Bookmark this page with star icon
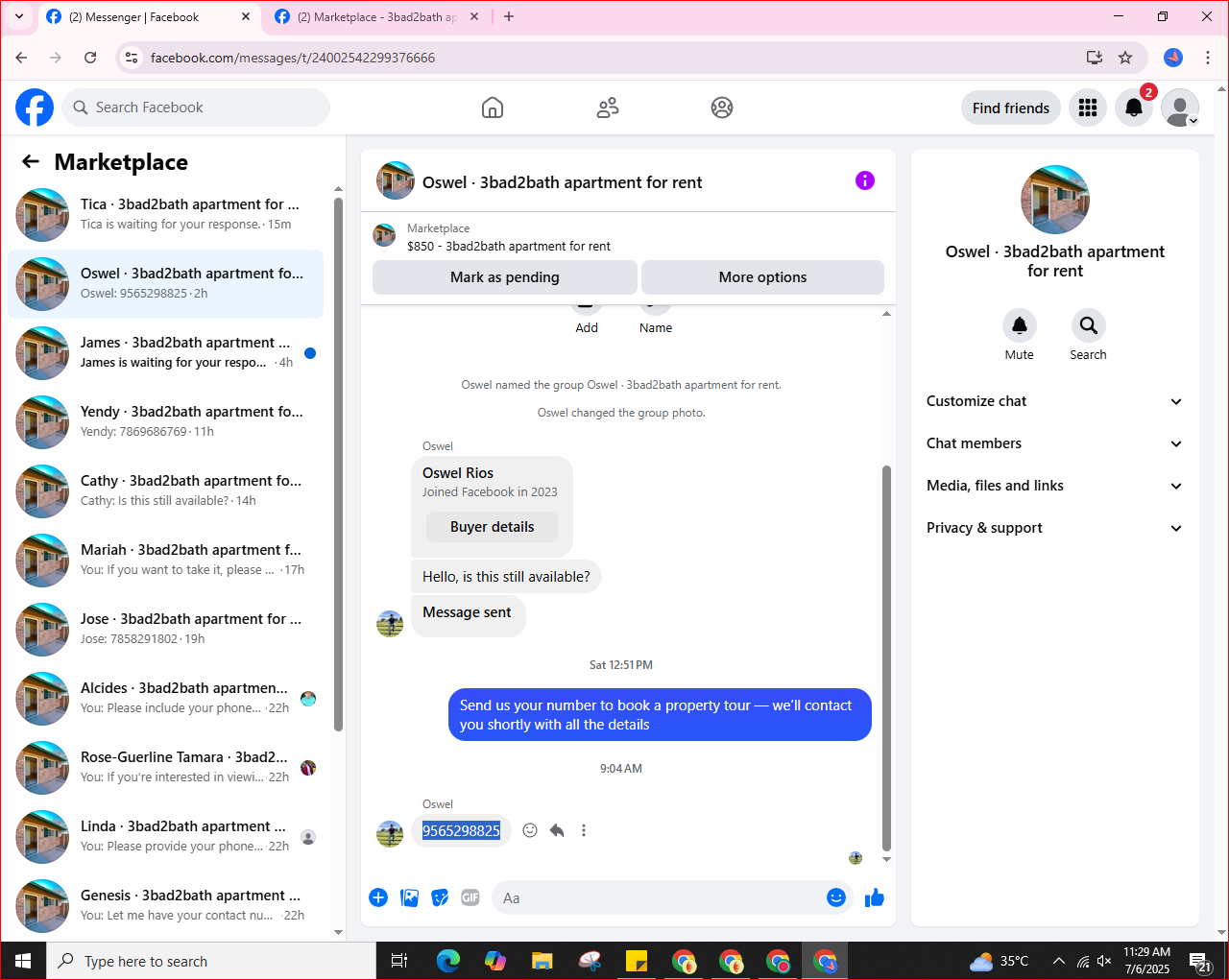Viewport: 1229px width, 980px height. [x=1125, y=58]
